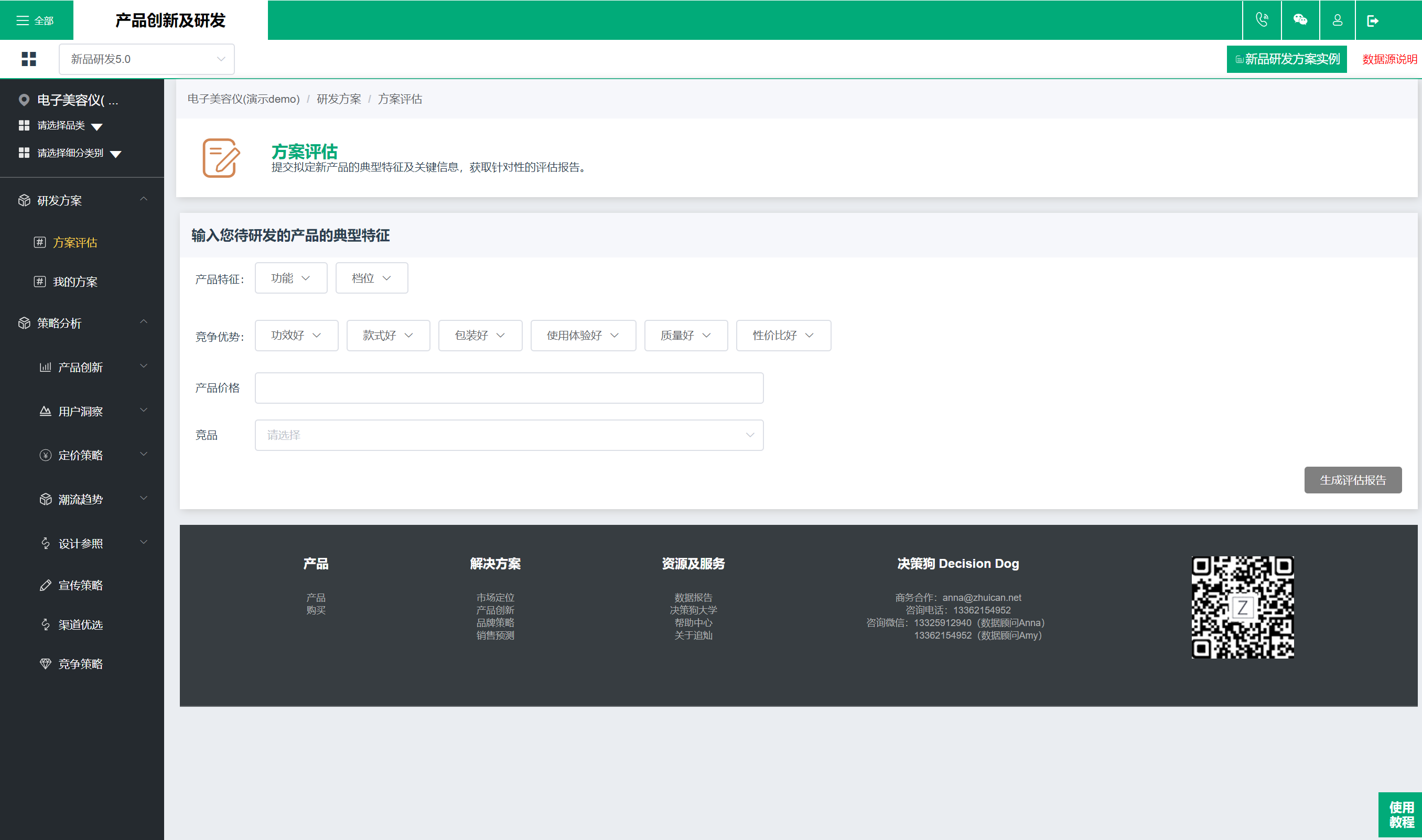
Task: Collapse the 策略分析 section chevron
Action: (144, 321)
